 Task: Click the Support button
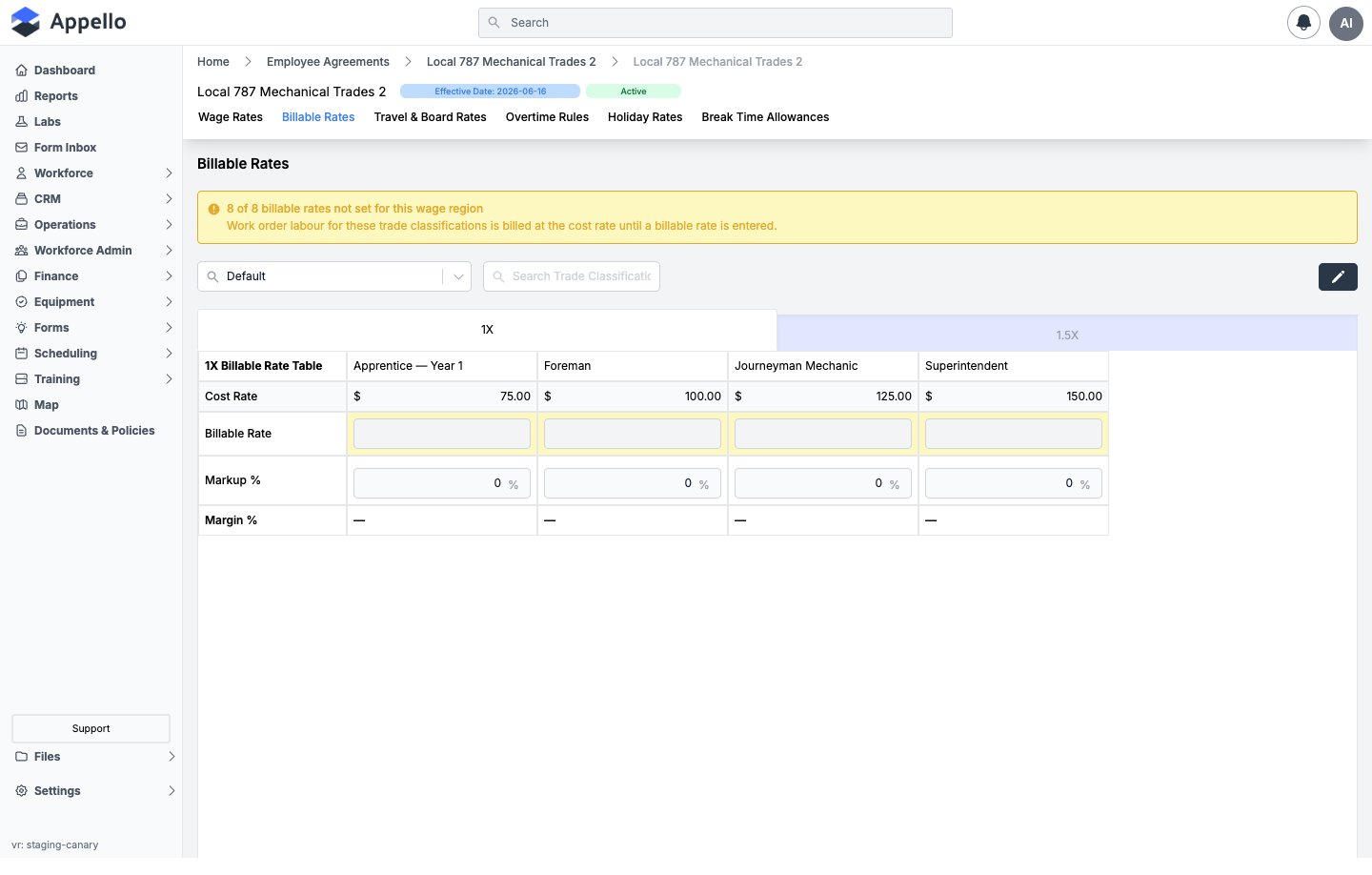[x=91, y=728]
